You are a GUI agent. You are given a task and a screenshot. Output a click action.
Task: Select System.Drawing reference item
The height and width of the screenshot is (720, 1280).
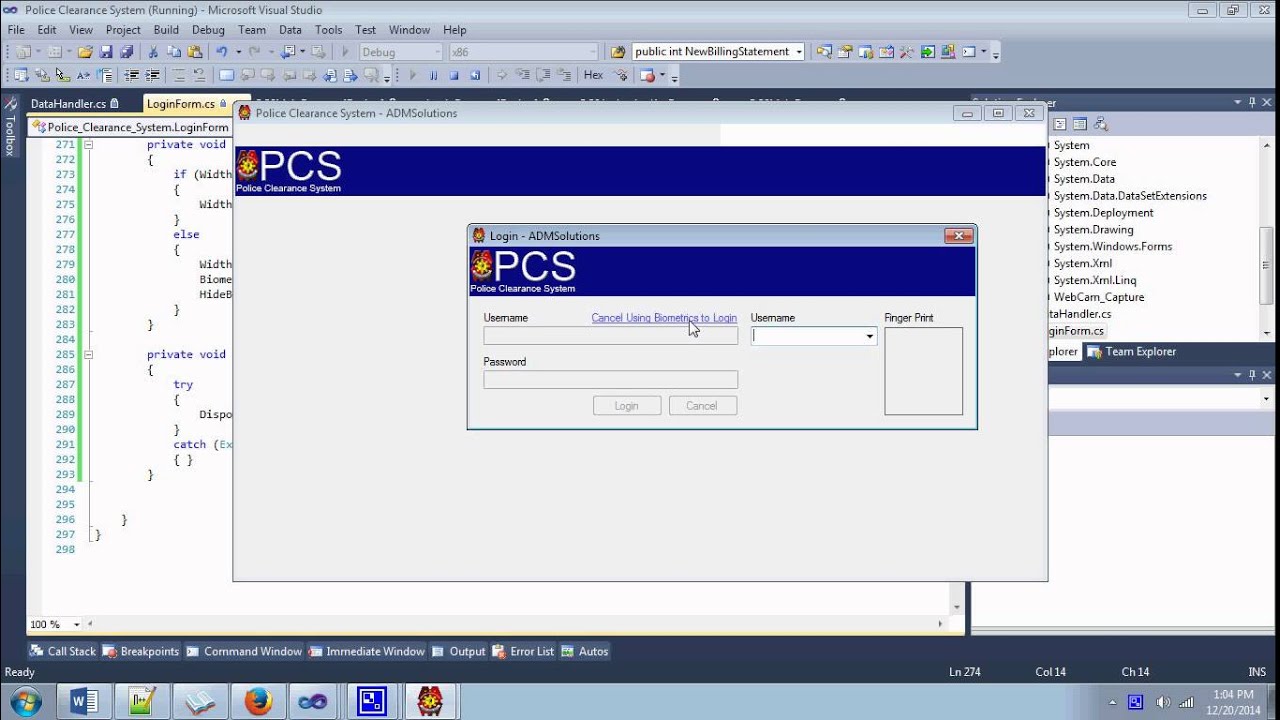[x=1093, y=229]
